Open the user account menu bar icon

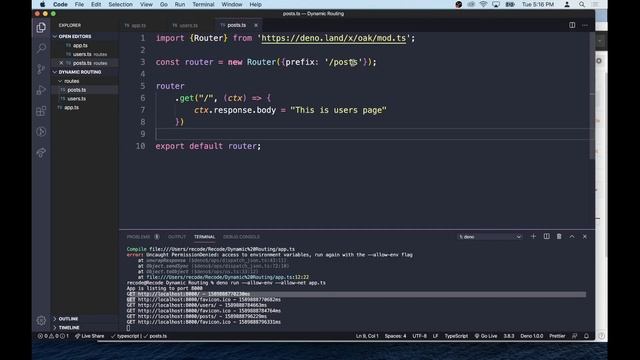567,4
